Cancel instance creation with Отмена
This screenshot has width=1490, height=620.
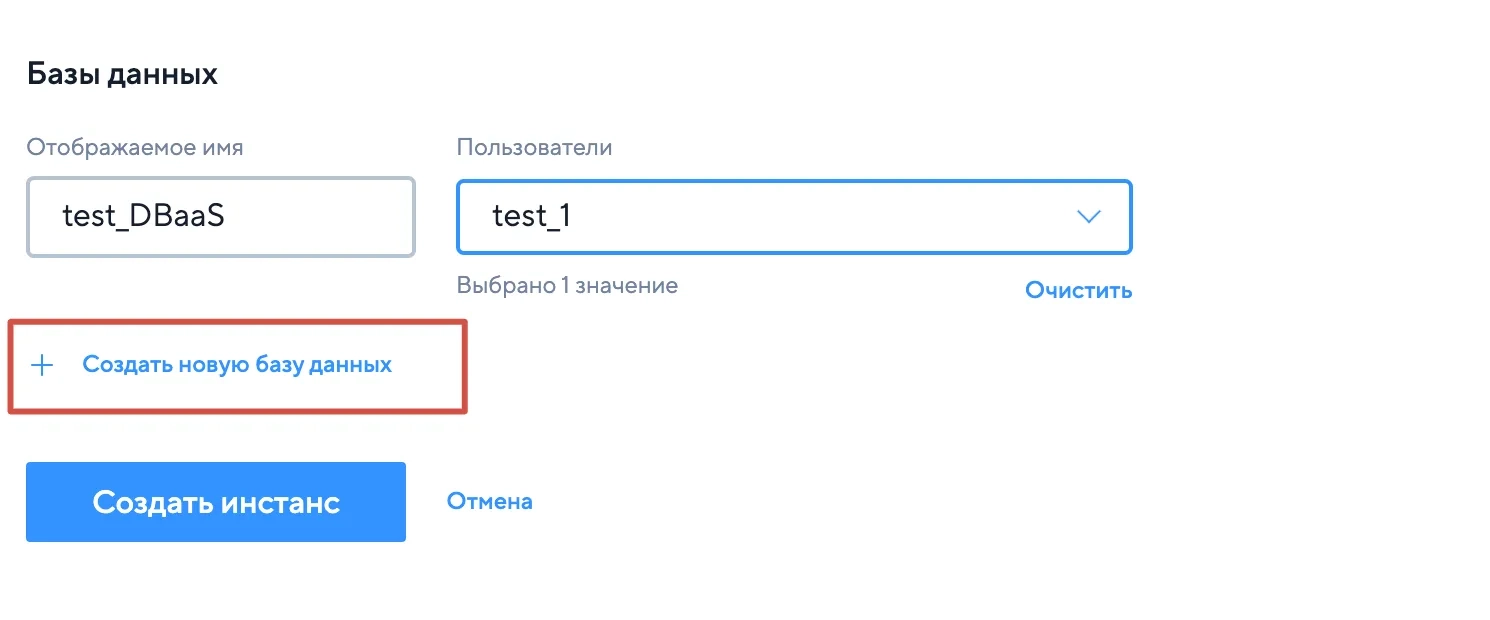coord(489,501)
